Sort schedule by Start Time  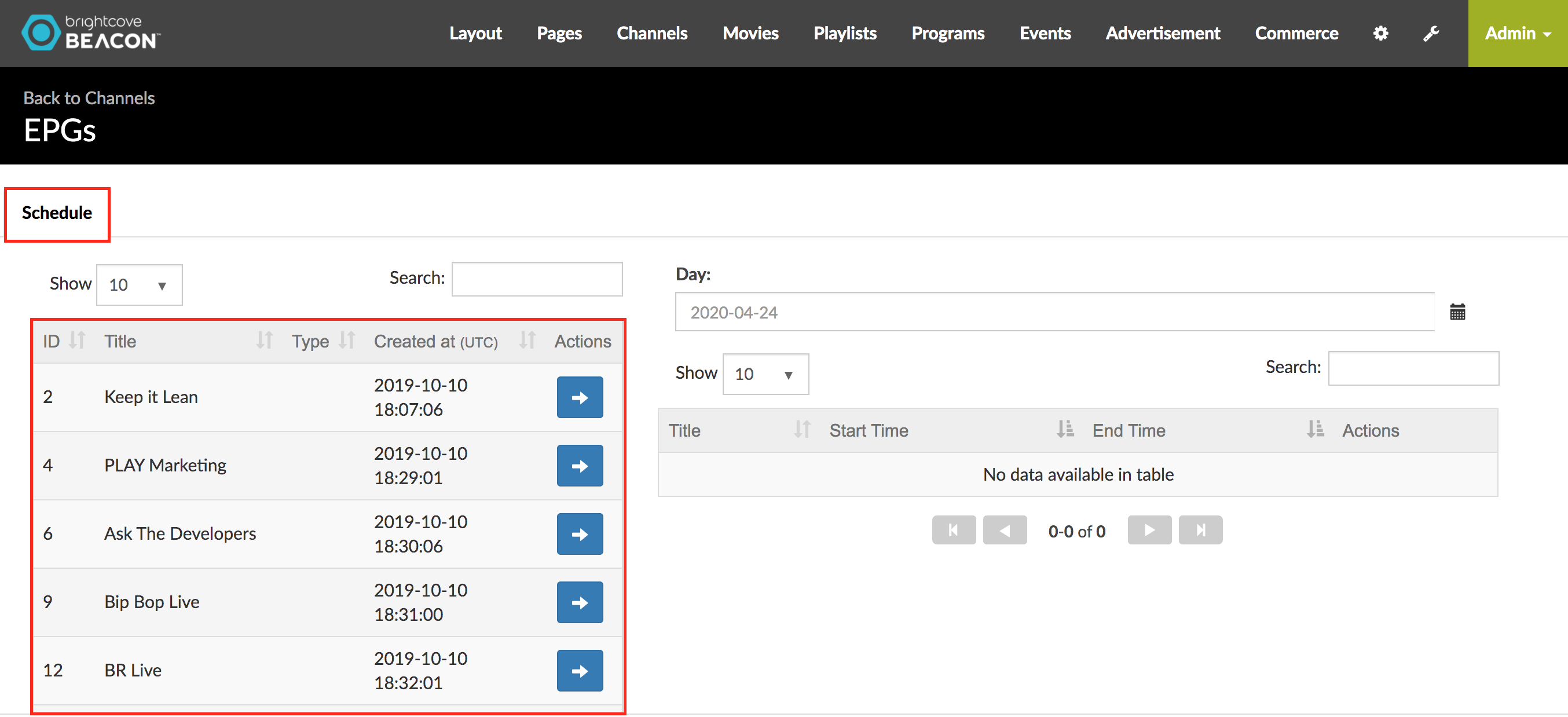click(x=1065, y=430)
